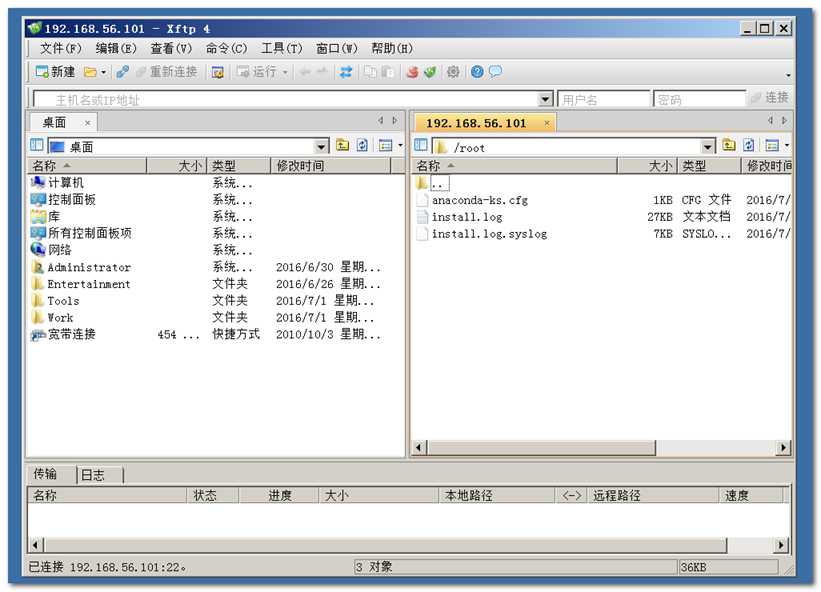The image size is (821, 592).
Task: Select the 192.168.56.101 remote tab
Action: pyautogui.click(x=475, y=123)
